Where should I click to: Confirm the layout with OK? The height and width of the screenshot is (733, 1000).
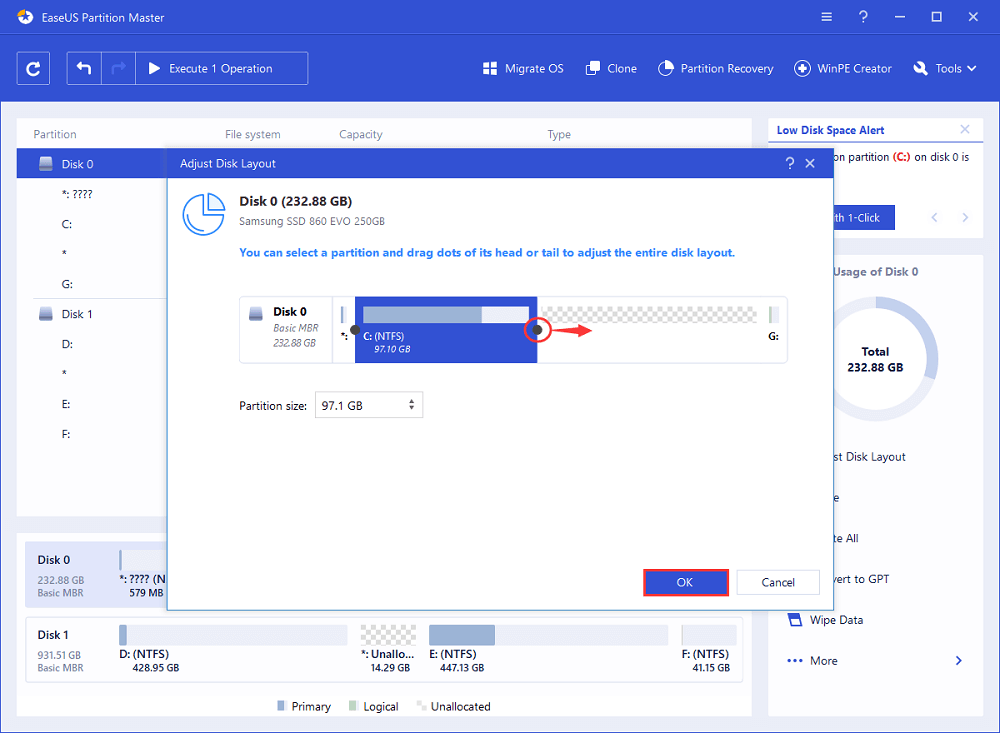click(x=685, y=583)
